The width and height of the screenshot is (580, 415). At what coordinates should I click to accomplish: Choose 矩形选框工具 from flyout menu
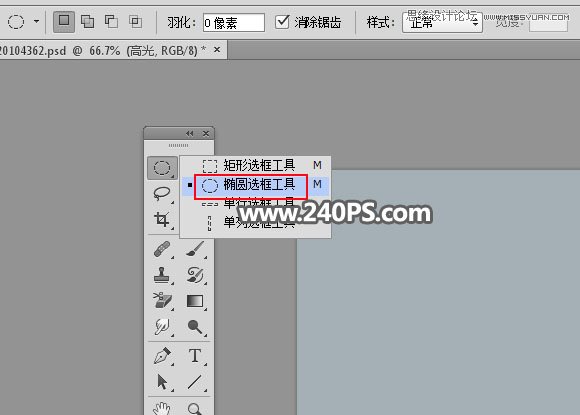click(x=255, y=165)
